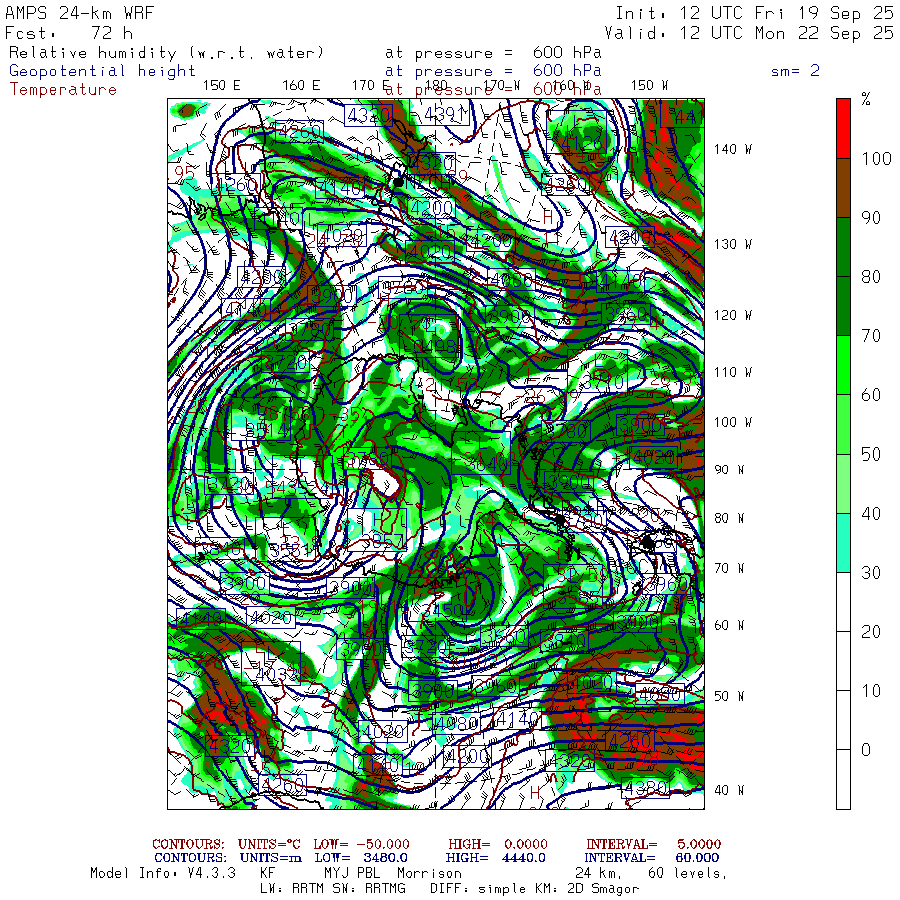
Task: Click the 'LOW= -50.000' temperature footer value
Action: coord(362,844)
